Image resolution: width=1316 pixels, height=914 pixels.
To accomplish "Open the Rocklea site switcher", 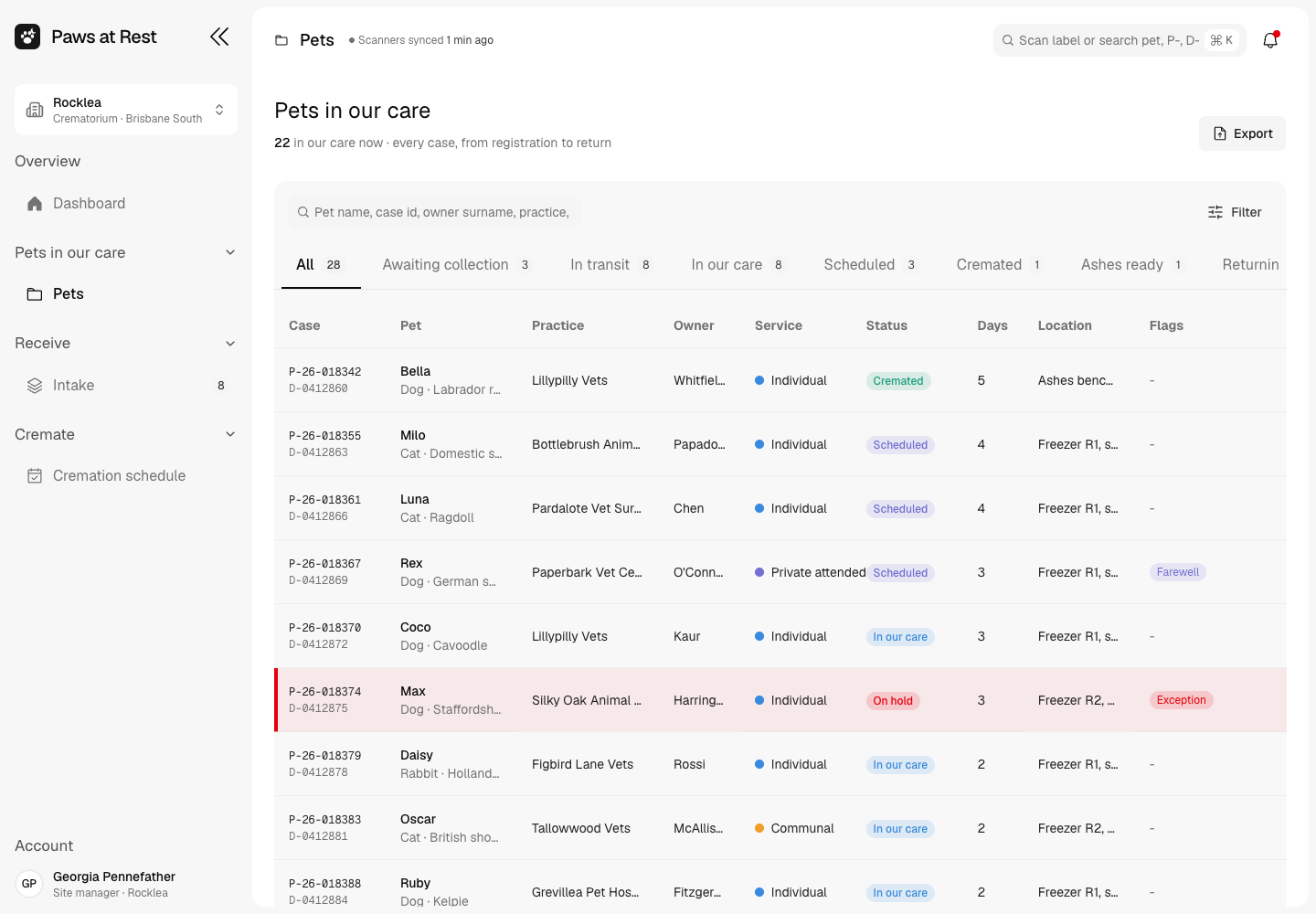I will click(126, 110).
